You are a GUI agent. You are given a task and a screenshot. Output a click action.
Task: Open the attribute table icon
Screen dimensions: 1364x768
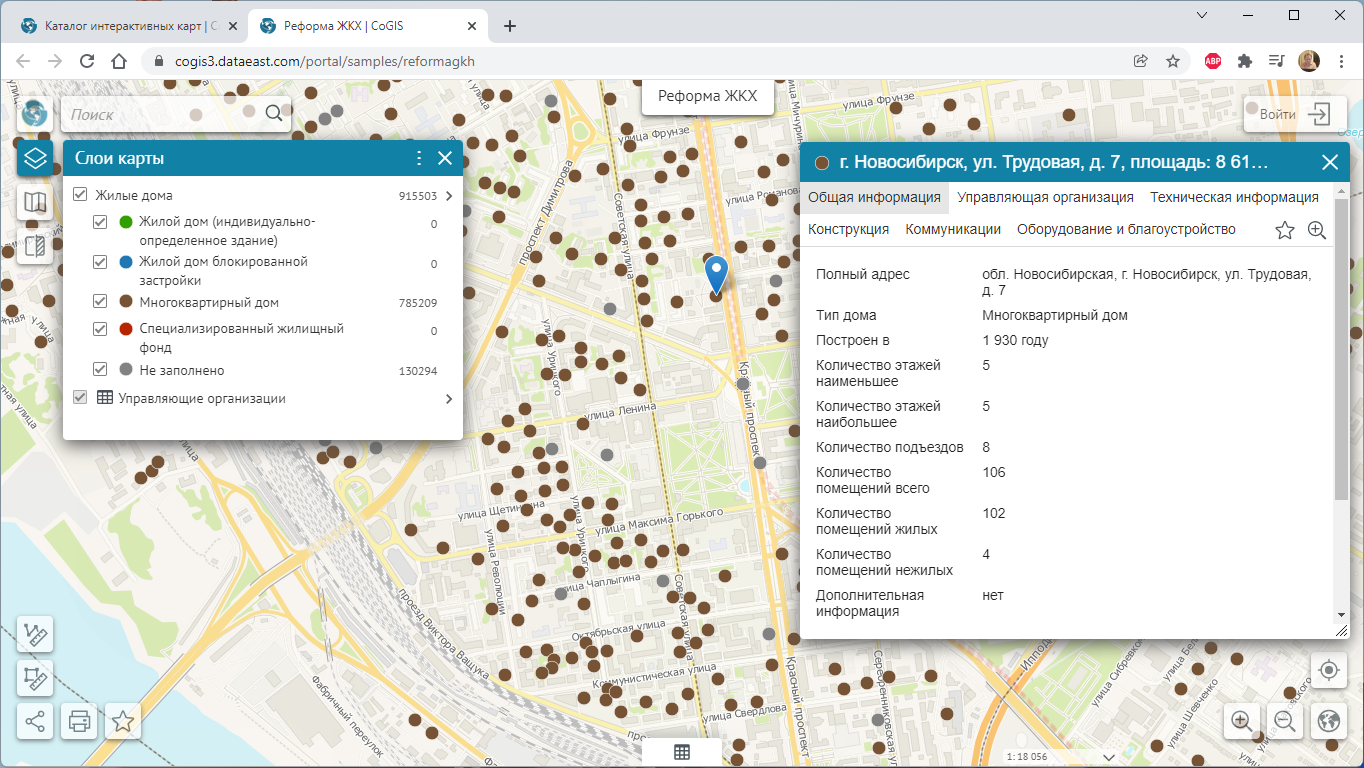coord(682,753)
